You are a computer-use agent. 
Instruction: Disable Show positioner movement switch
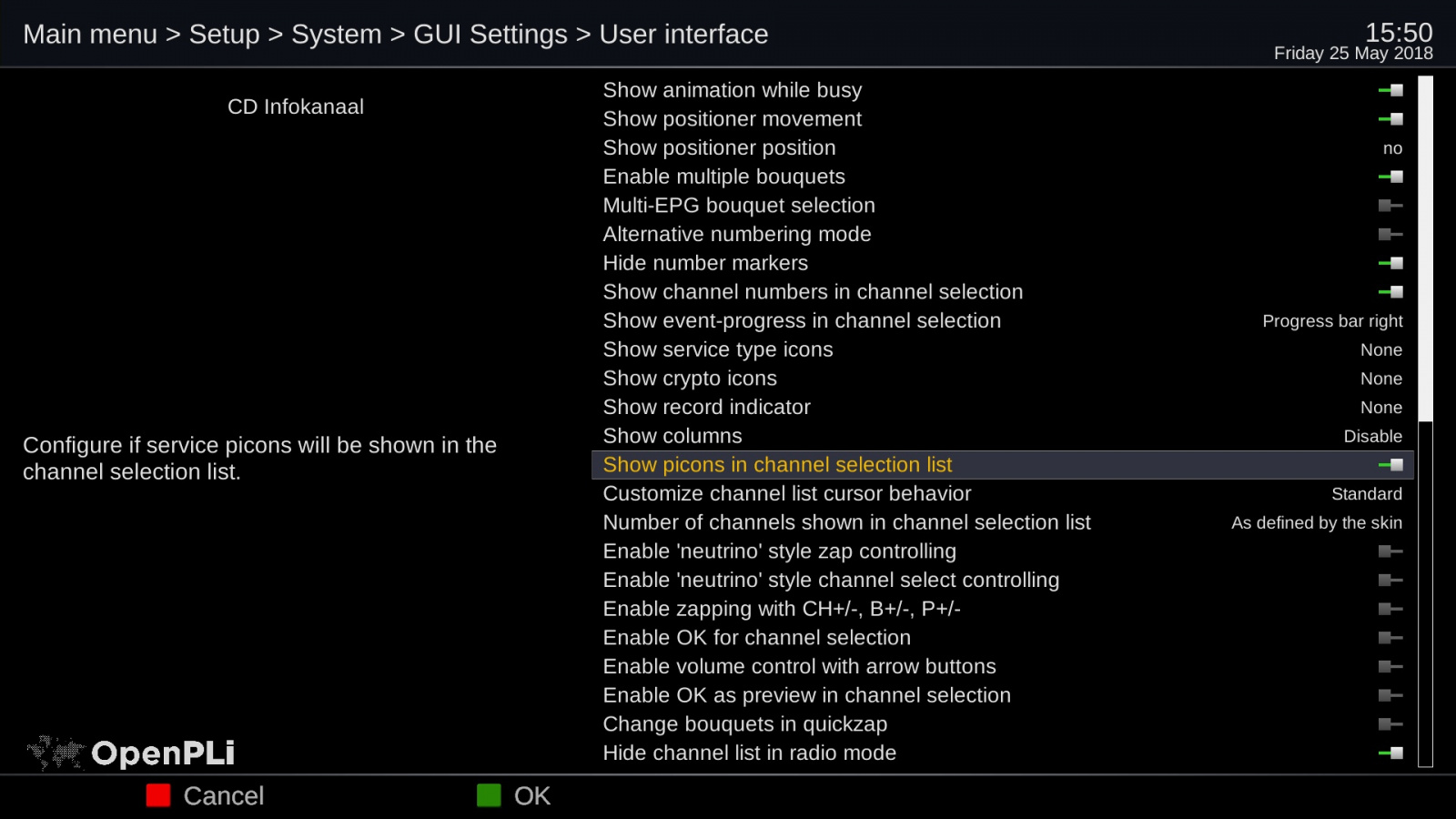point(1390,119)
